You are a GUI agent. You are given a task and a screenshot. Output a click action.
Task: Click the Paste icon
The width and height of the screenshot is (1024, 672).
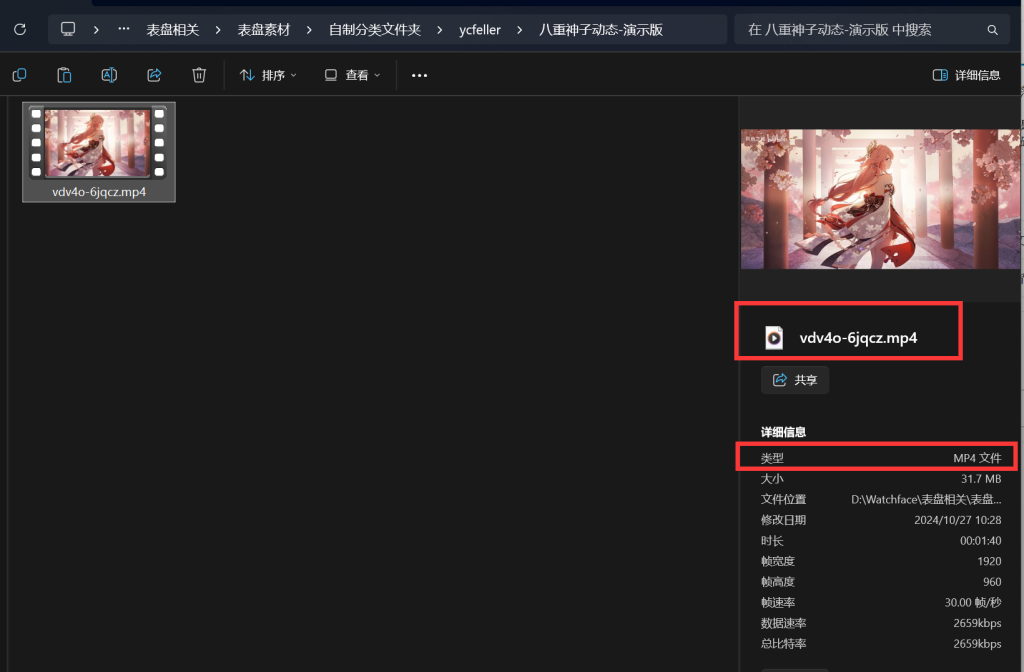pos(63,74)
